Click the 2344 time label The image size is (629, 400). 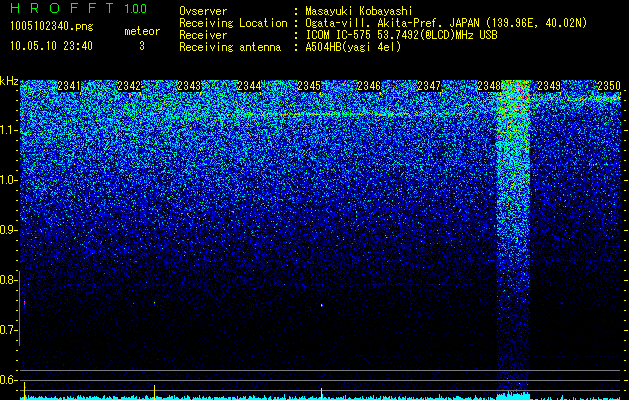pos(249,86)
